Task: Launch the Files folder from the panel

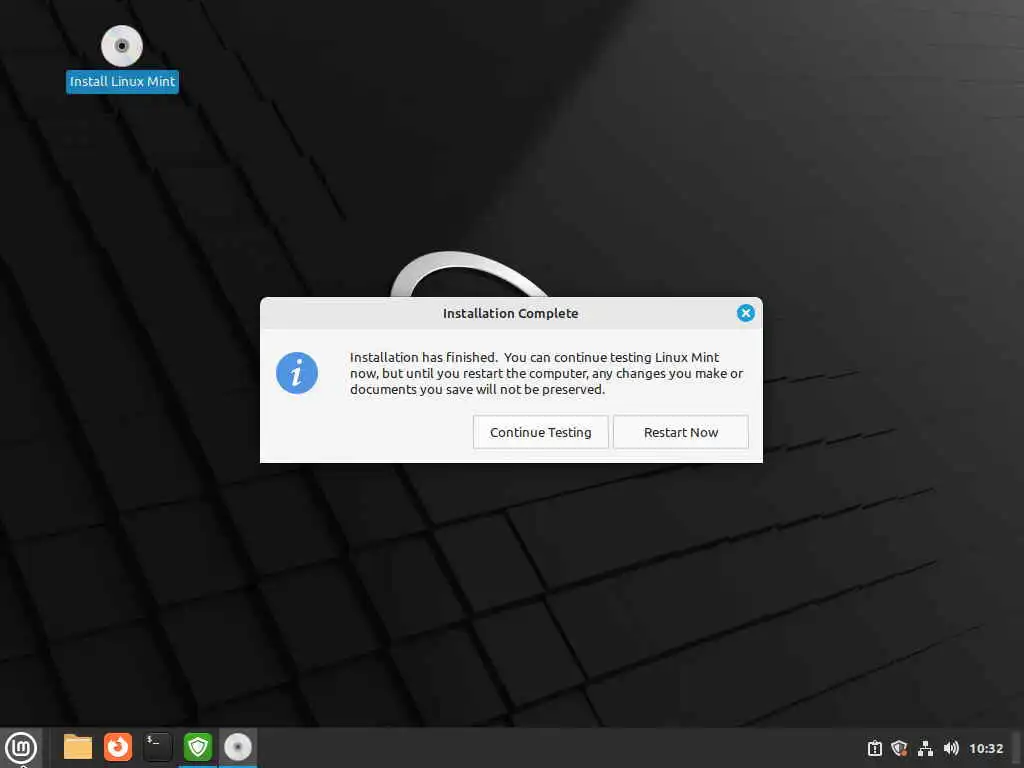Action: coord(78,747)
